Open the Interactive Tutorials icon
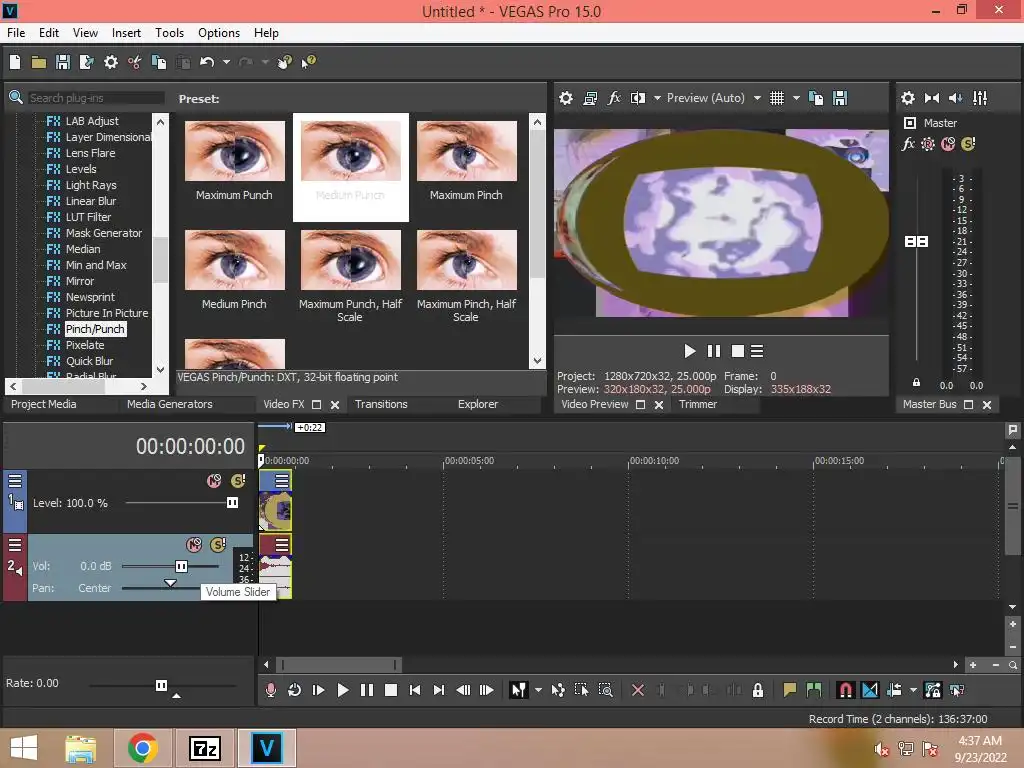Screen dimensions: 1024x768 coord(285,62)
